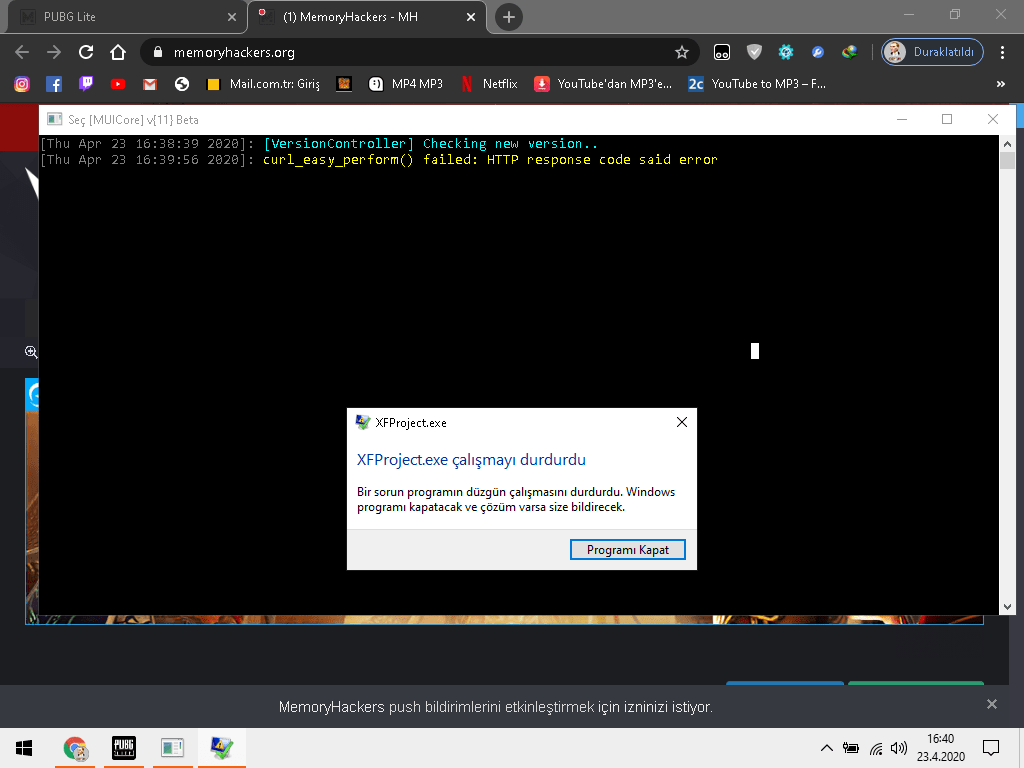Open the Mail.com.tr: Giriş bookmark
Screen dimensions: 1024x768
point(263,84)
